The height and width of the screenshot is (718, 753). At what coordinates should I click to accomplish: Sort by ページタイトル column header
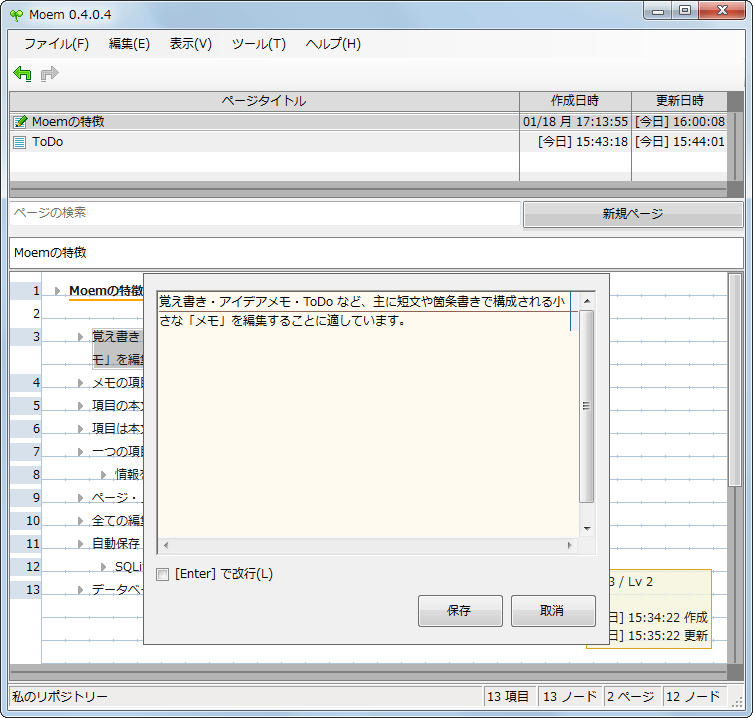tap(264, 101)
